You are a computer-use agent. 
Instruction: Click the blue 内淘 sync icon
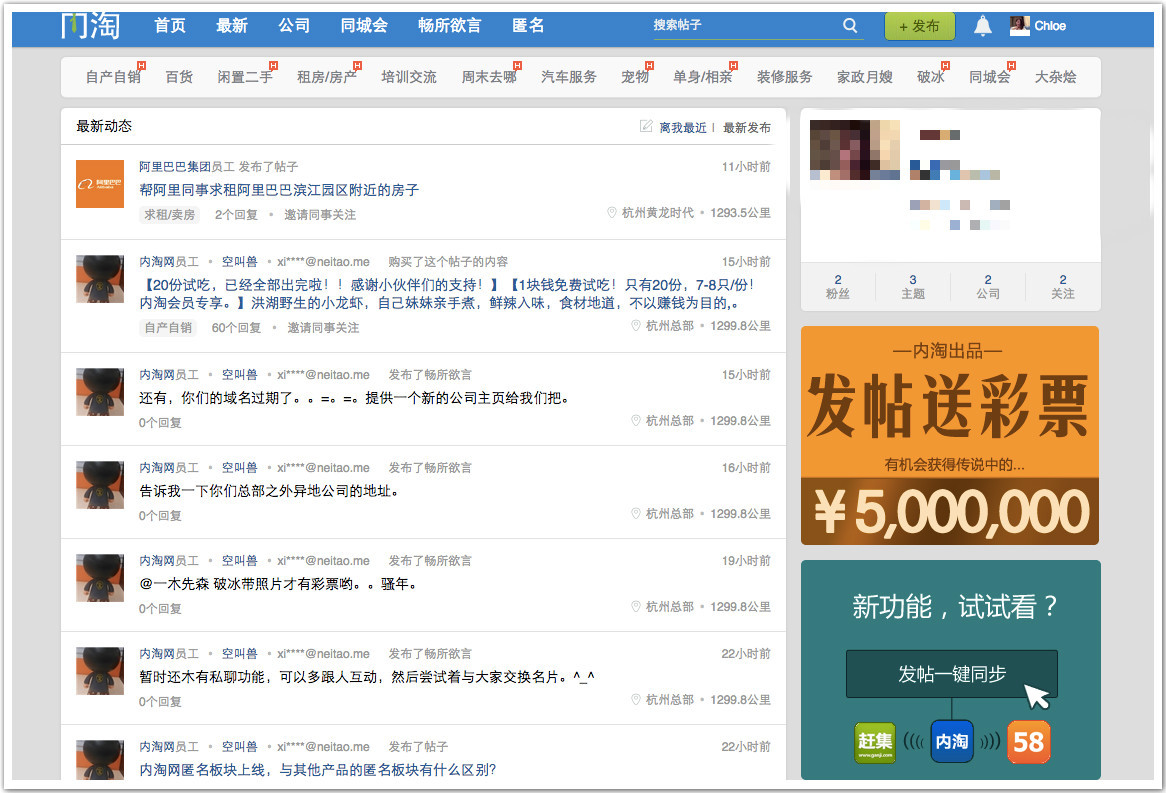[951, 742]
